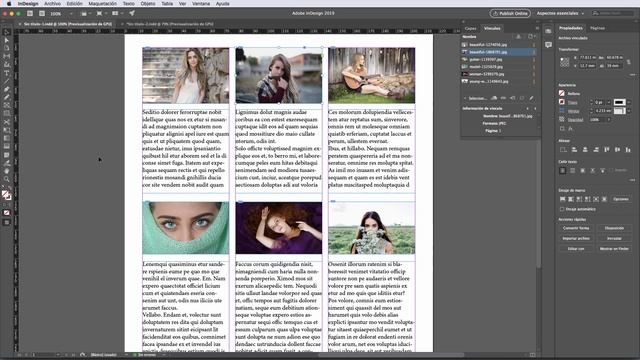Select the Selection tool arrow
Screen dimensions: 640x360
(6, 32)
